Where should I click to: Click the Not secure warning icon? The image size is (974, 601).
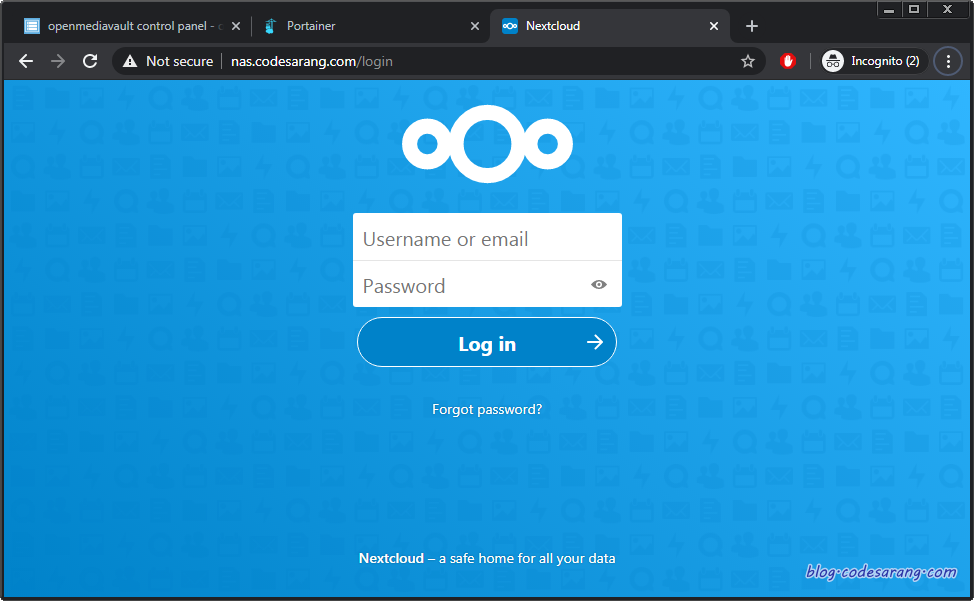[x=130, y=61]
